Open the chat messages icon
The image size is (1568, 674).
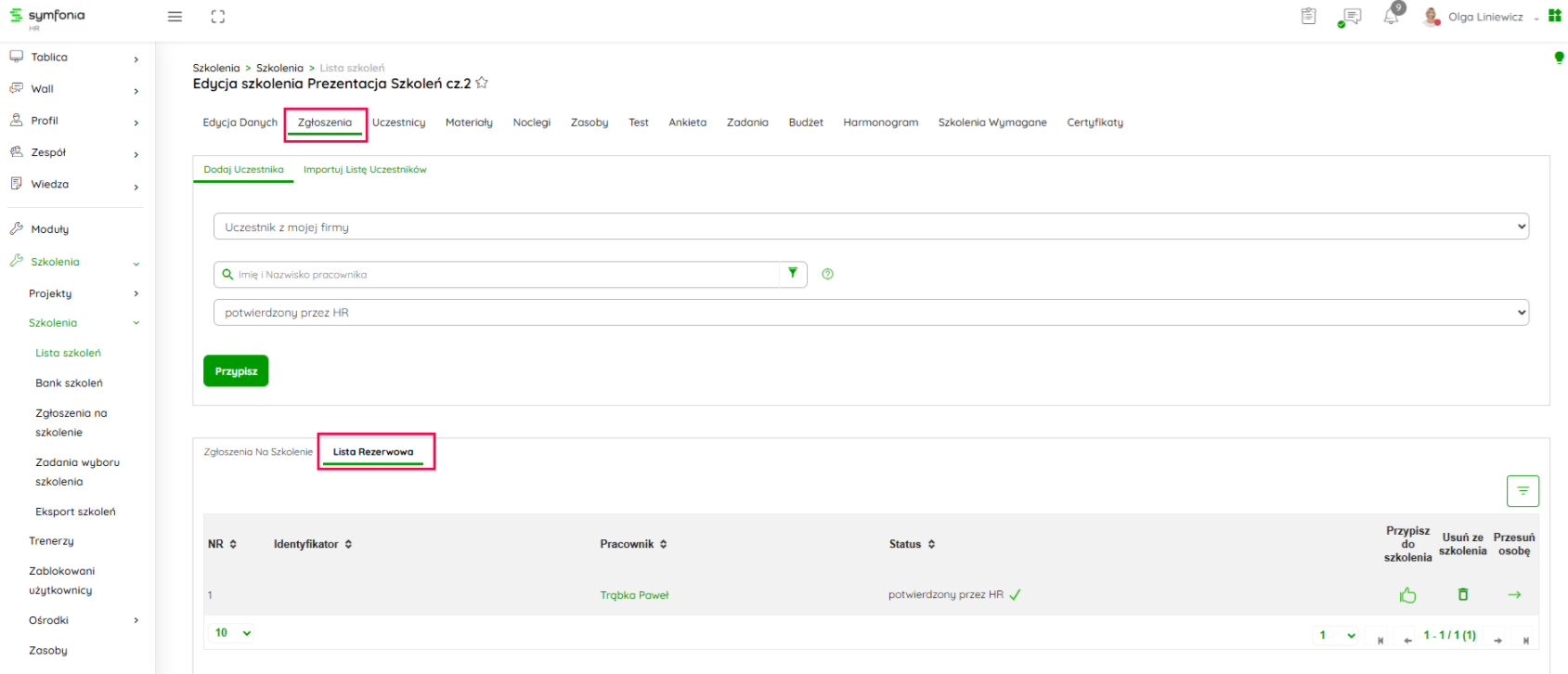(x=1352, y=17)
